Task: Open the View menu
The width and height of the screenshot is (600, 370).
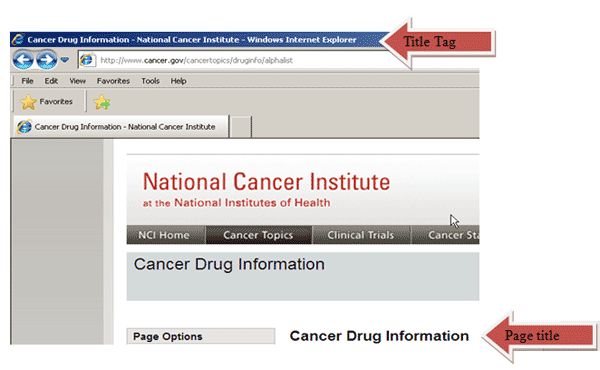Action: (77, 81)
